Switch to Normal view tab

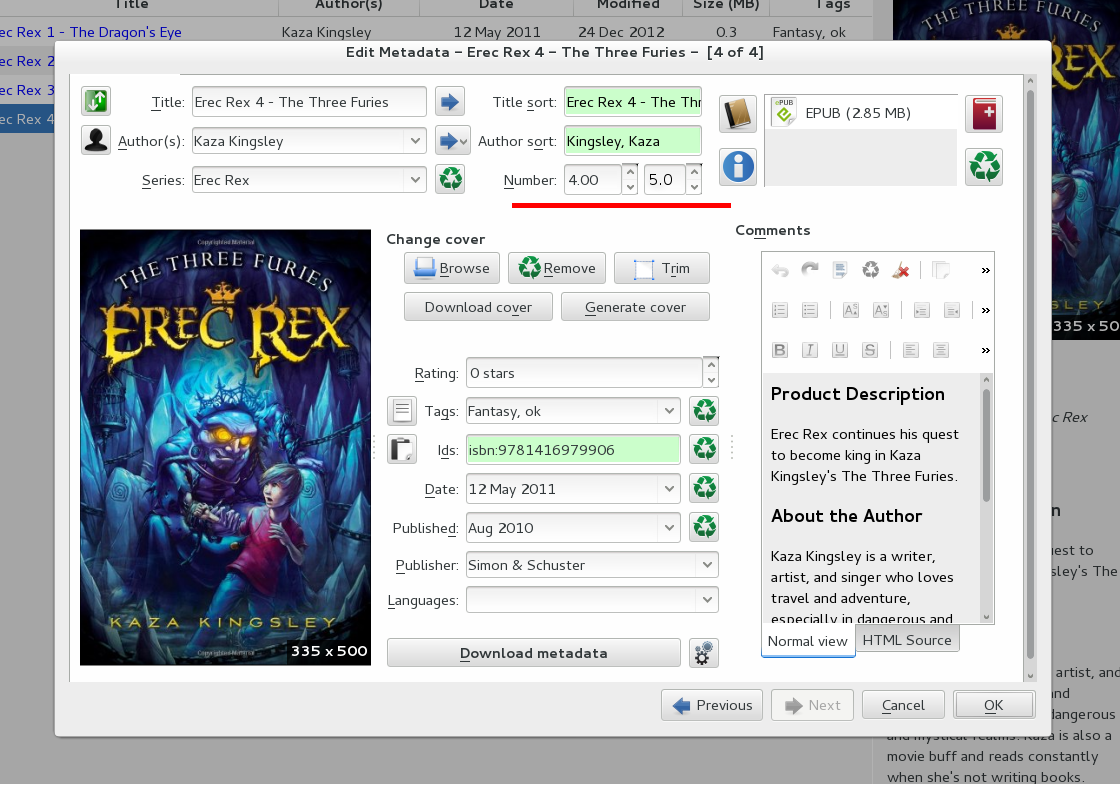(x=808, y=641)
